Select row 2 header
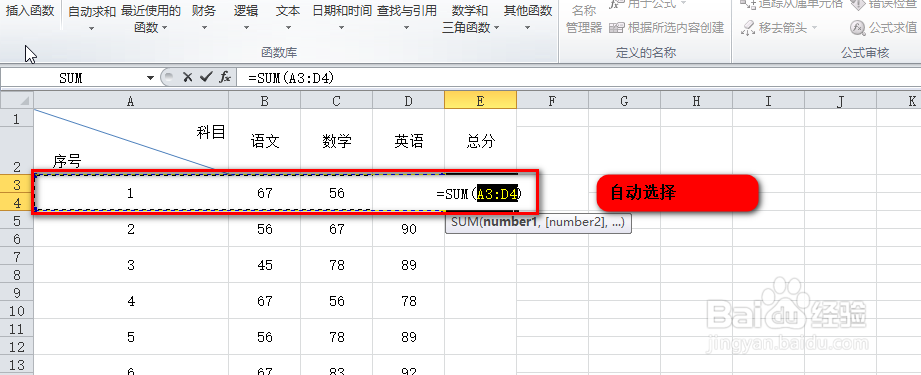 (17, 150)
